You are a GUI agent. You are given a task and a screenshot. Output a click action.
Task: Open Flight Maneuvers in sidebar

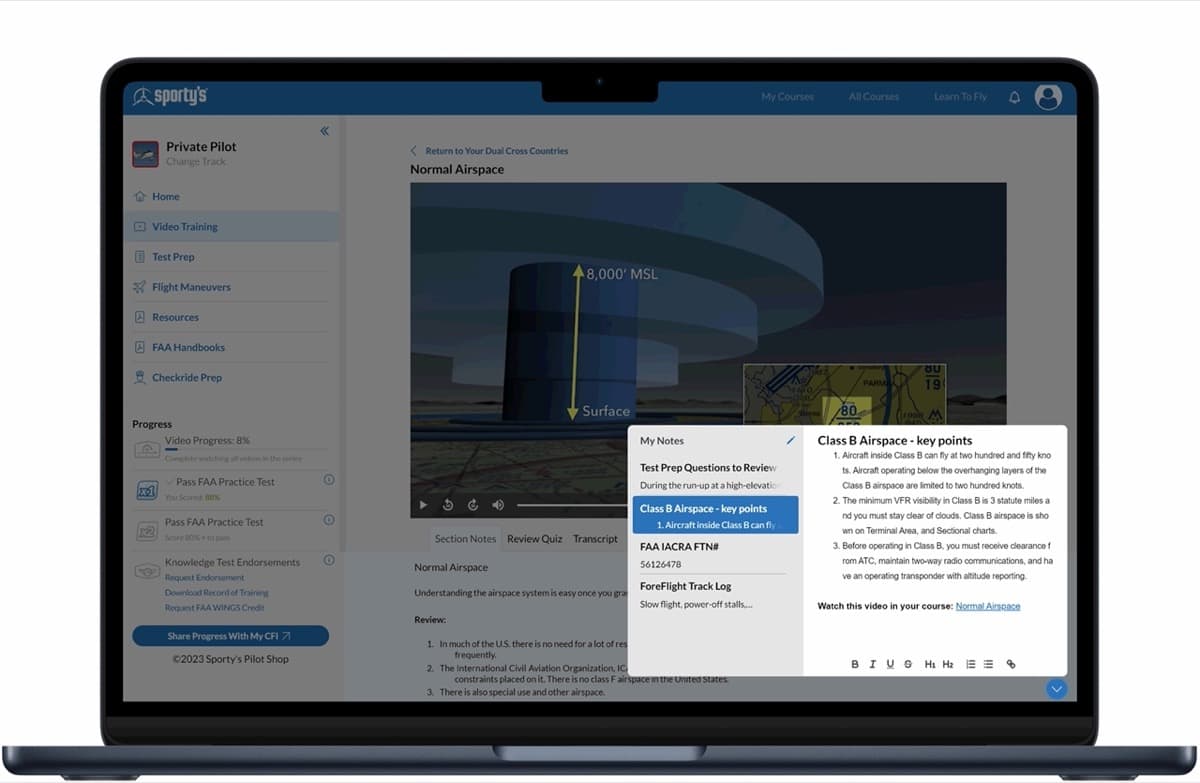pos(191,287)
